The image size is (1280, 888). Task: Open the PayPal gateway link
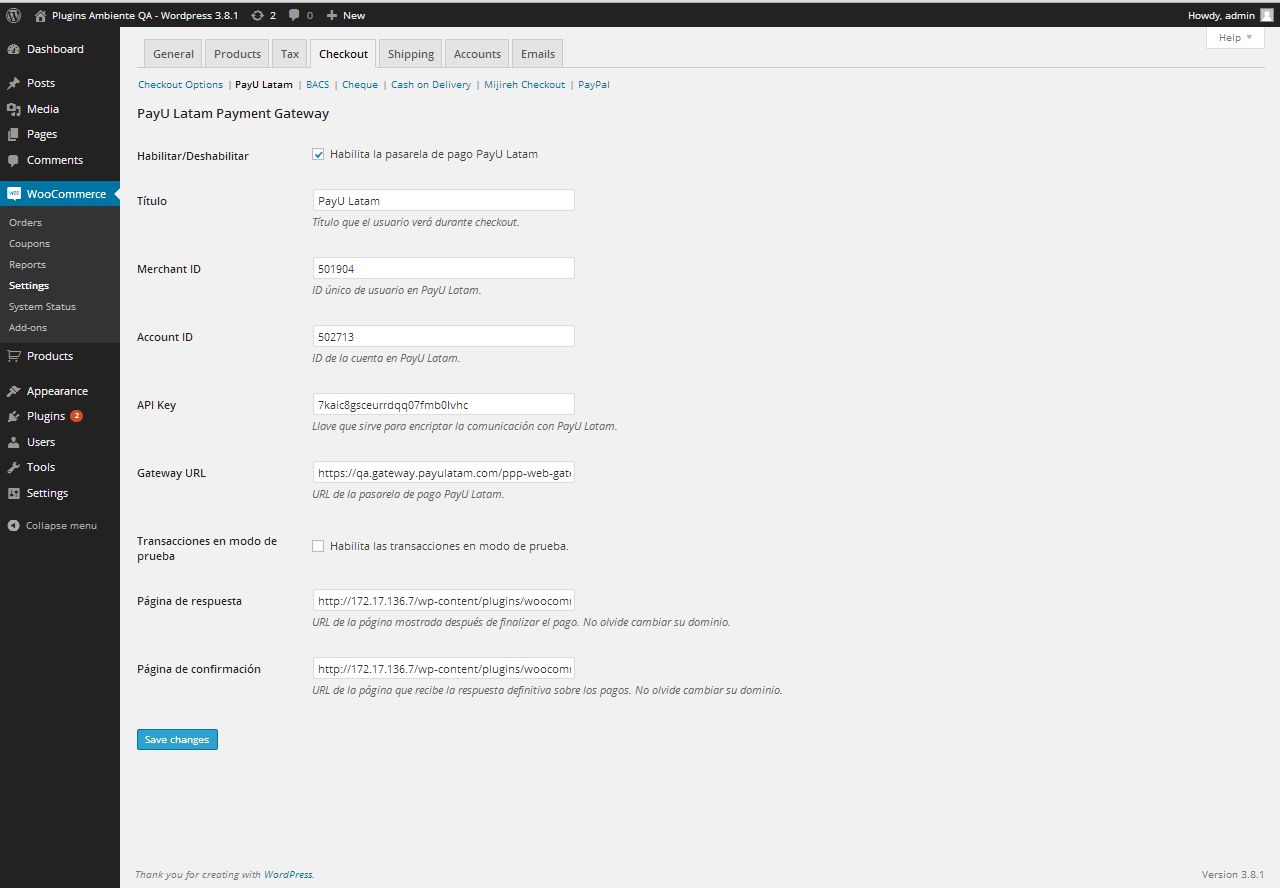click(594, 85)
